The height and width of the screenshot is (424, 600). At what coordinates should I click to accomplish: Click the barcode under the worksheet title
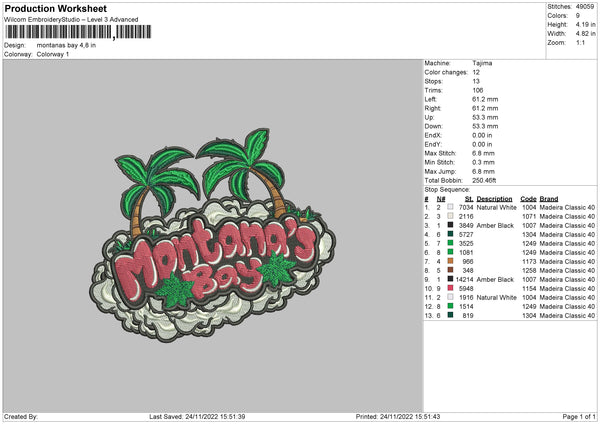[x=78, y=32]
